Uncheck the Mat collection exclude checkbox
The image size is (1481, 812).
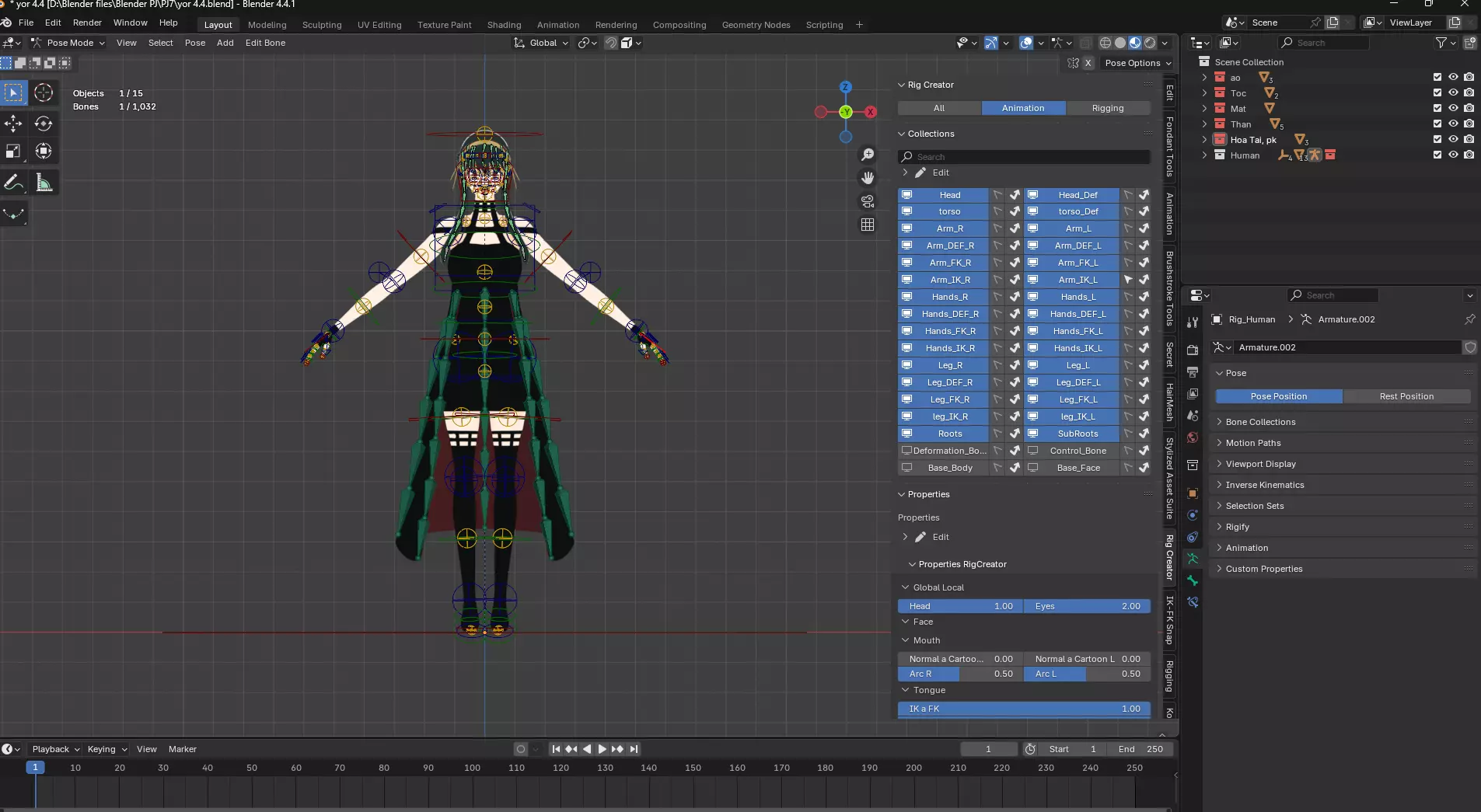point(1437,109)
